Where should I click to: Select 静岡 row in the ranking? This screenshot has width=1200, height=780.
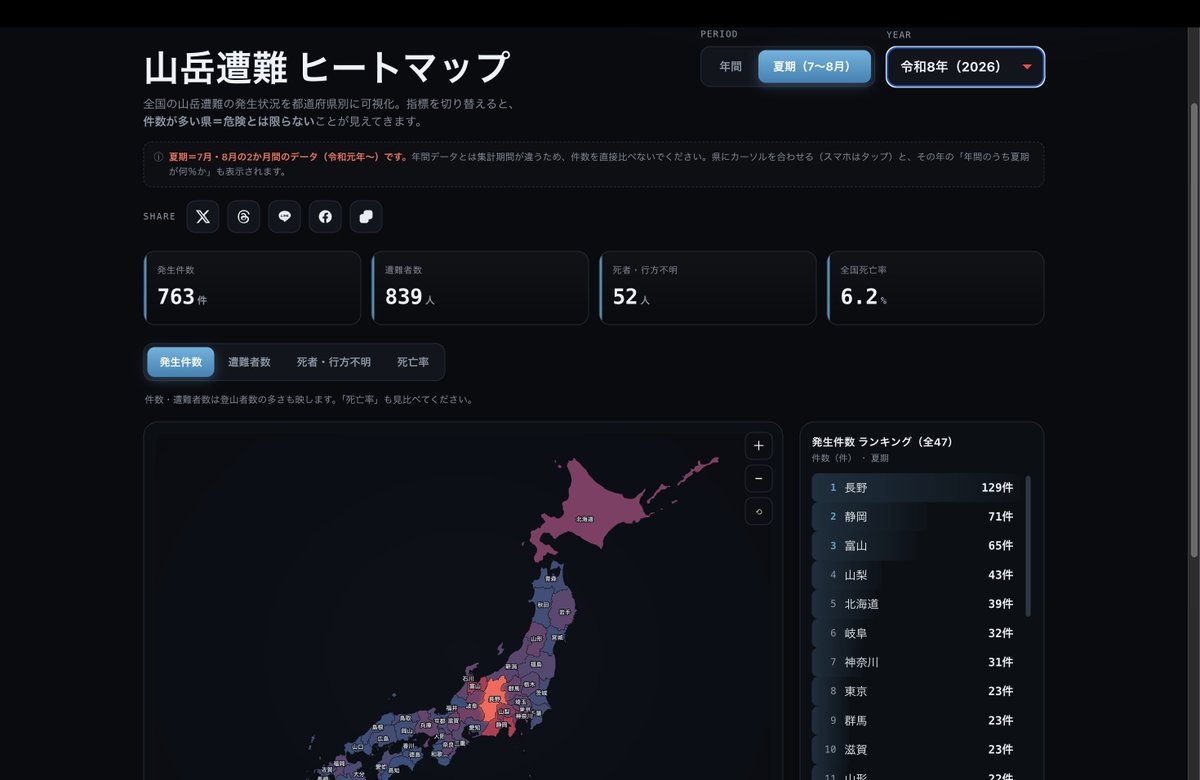916,517
